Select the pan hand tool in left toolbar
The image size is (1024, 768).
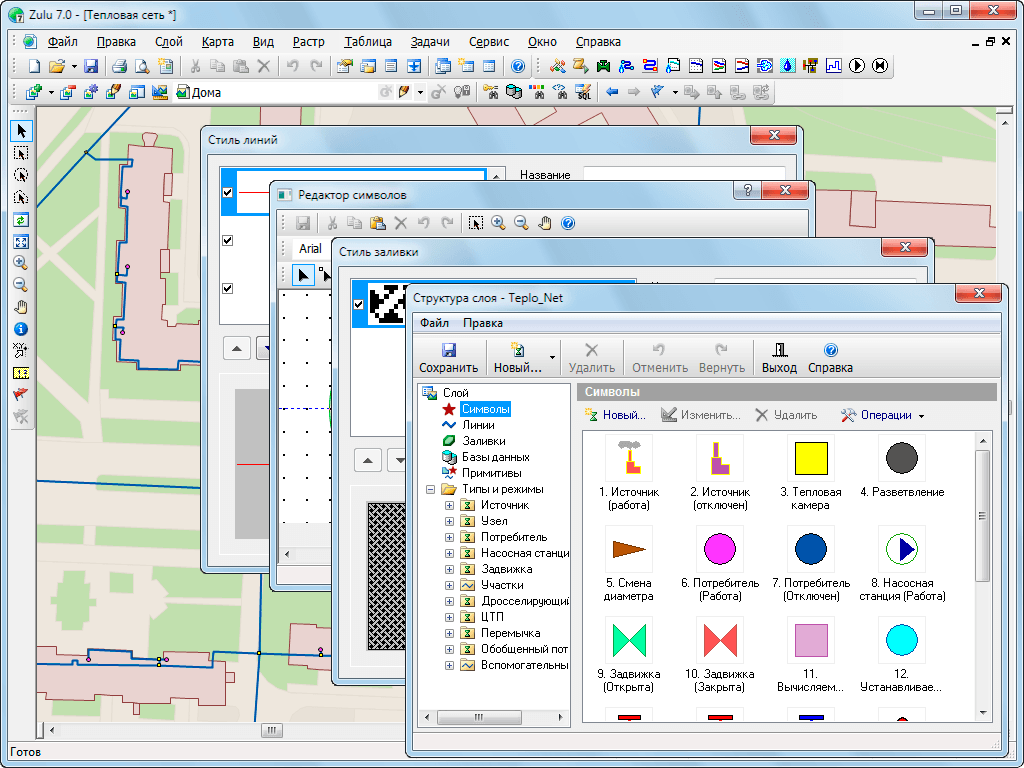(x=21, y=307)
